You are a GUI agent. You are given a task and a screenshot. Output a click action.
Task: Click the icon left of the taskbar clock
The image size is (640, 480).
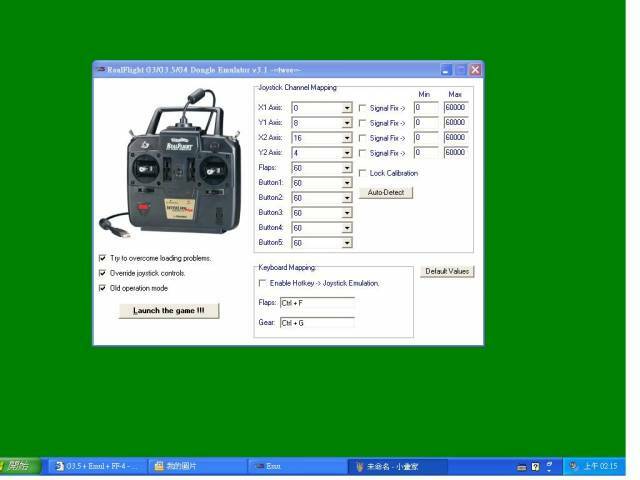click(573, 466)
